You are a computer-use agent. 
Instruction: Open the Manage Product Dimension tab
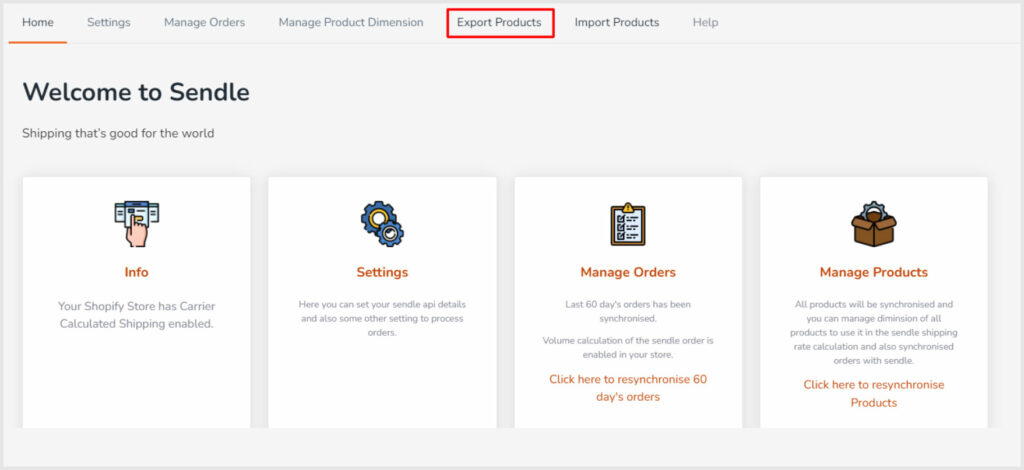(351, 22)
